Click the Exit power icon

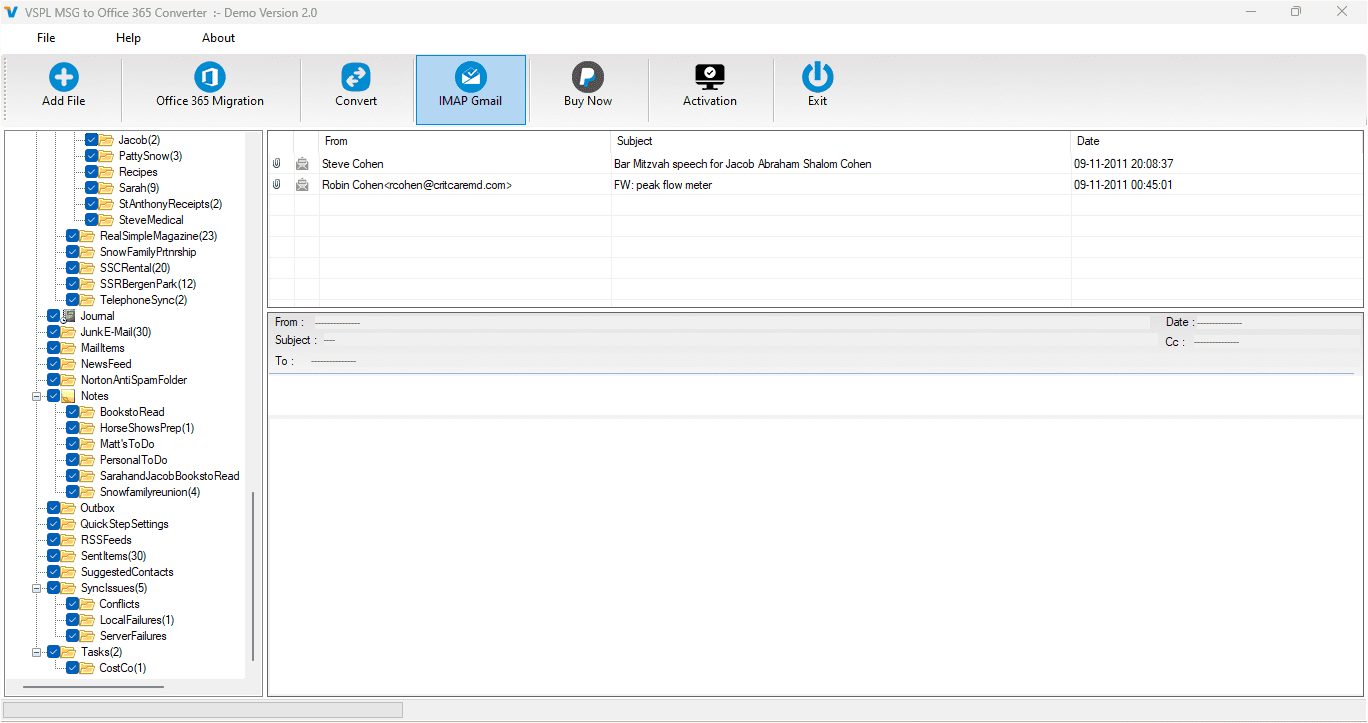pos(817,77)
